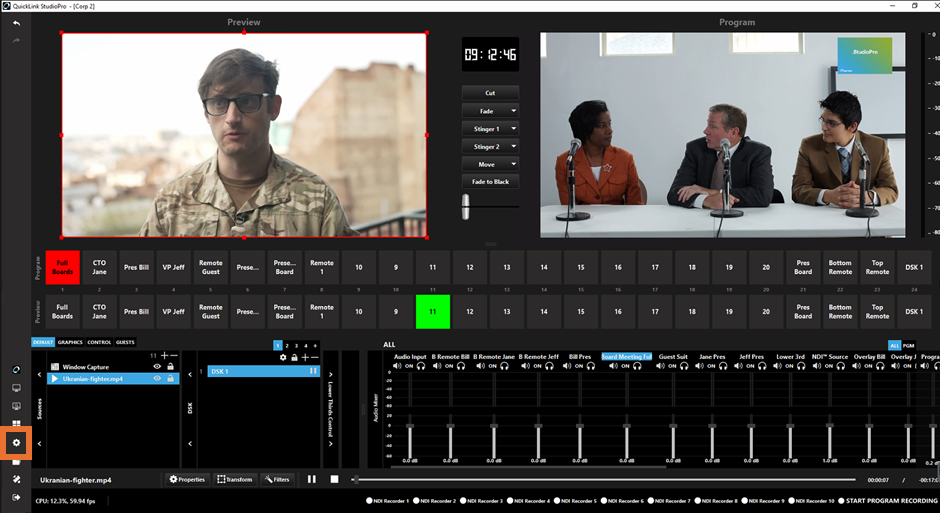Open the Move transition dropdown
This screenshot has width=940, height=513.
[x=513, y=164]
